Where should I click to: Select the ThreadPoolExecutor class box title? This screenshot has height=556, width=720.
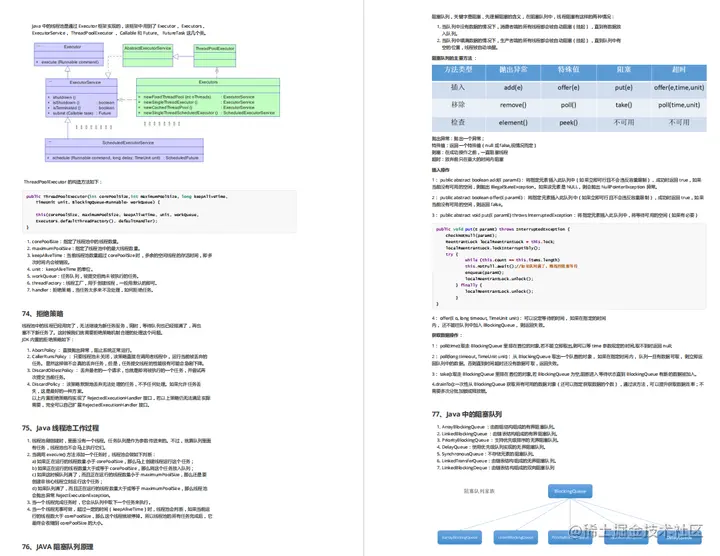[x=215, y=49]
